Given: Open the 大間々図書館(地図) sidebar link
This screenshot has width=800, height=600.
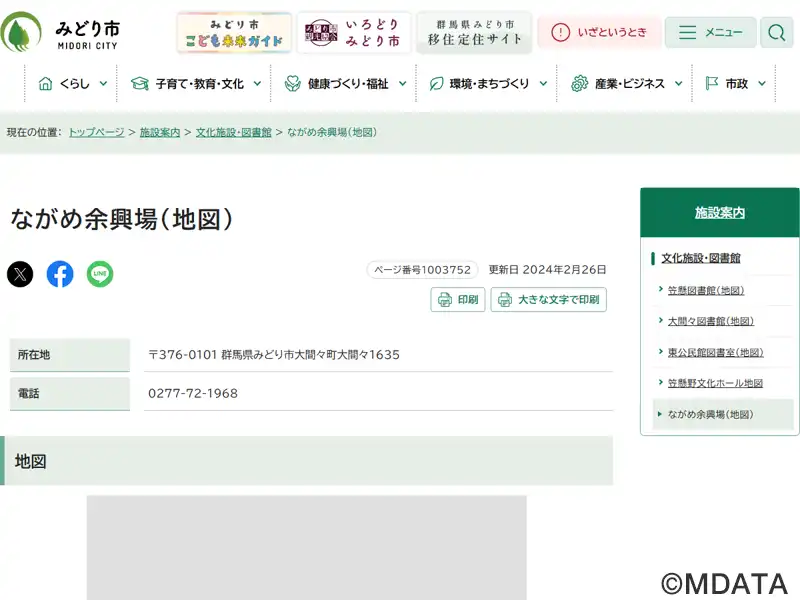Looking at the screenshot, I should pos(711,321).
